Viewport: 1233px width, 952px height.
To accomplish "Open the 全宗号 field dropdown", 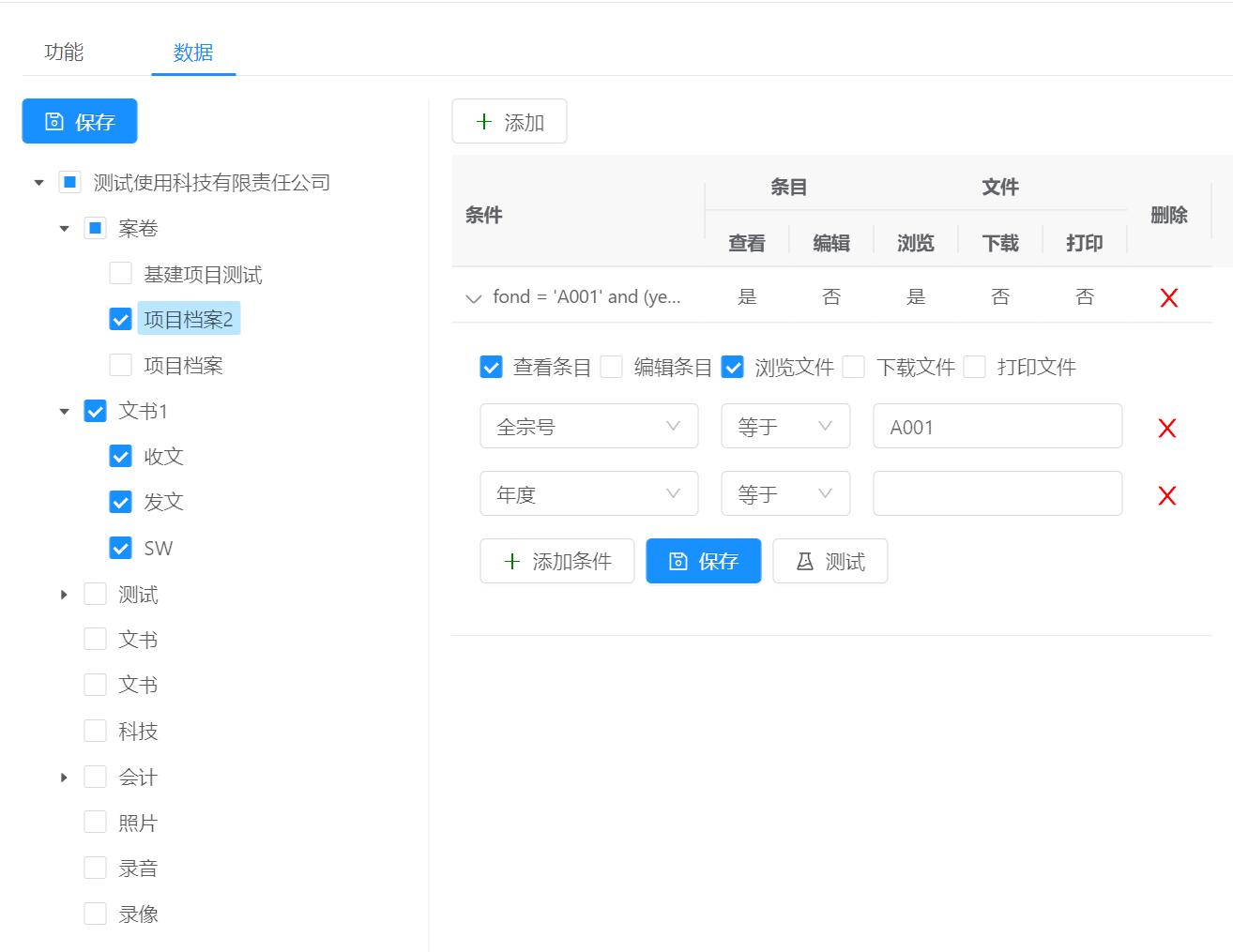I will (x=589, y=426).
